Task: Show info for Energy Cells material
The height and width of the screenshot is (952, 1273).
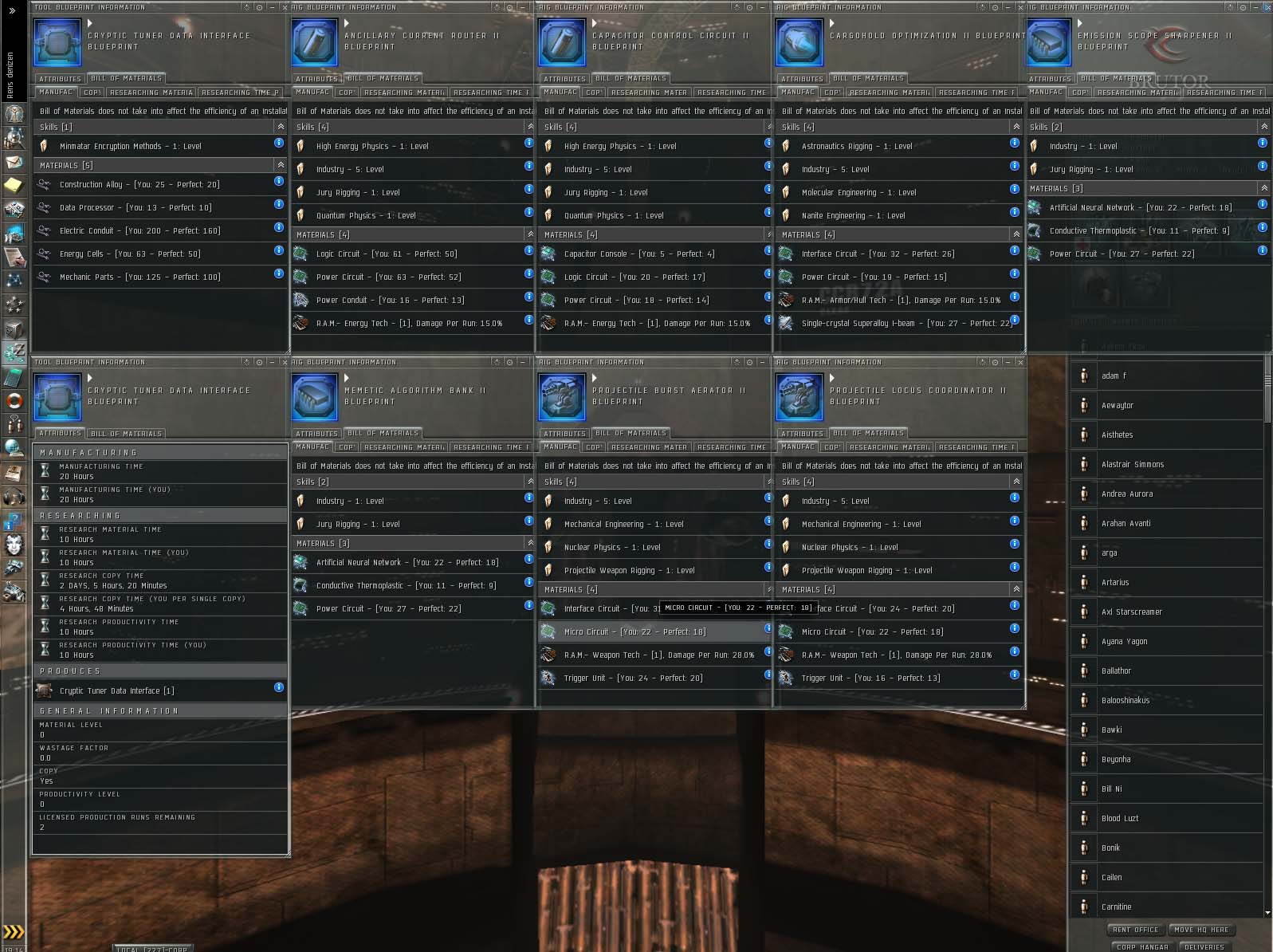Action: 279,250
